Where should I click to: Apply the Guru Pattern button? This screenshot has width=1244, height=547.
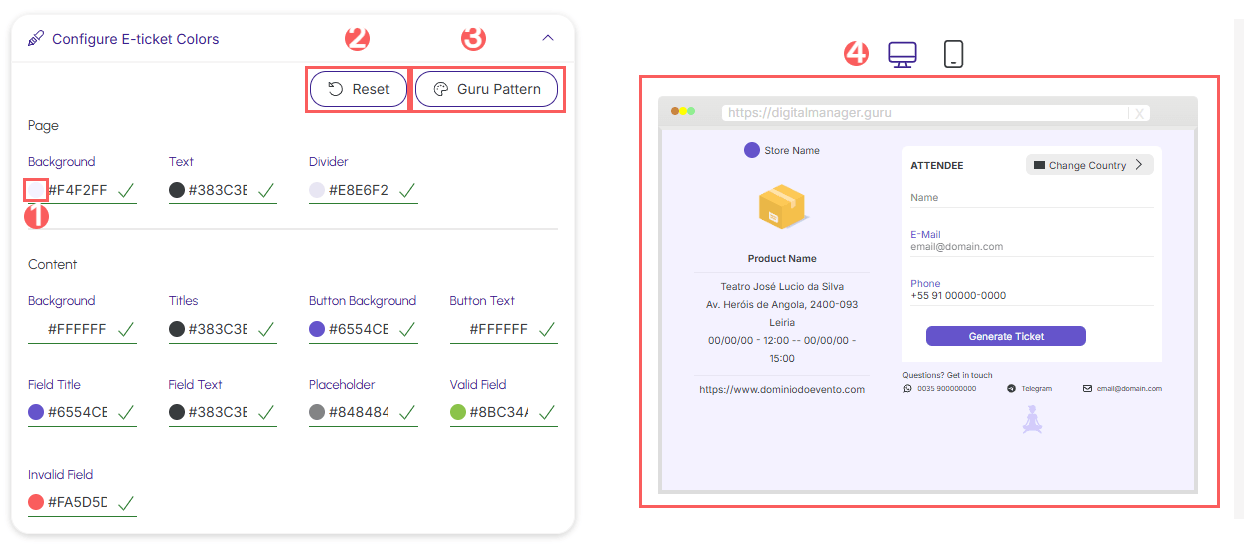click(487, 89)
